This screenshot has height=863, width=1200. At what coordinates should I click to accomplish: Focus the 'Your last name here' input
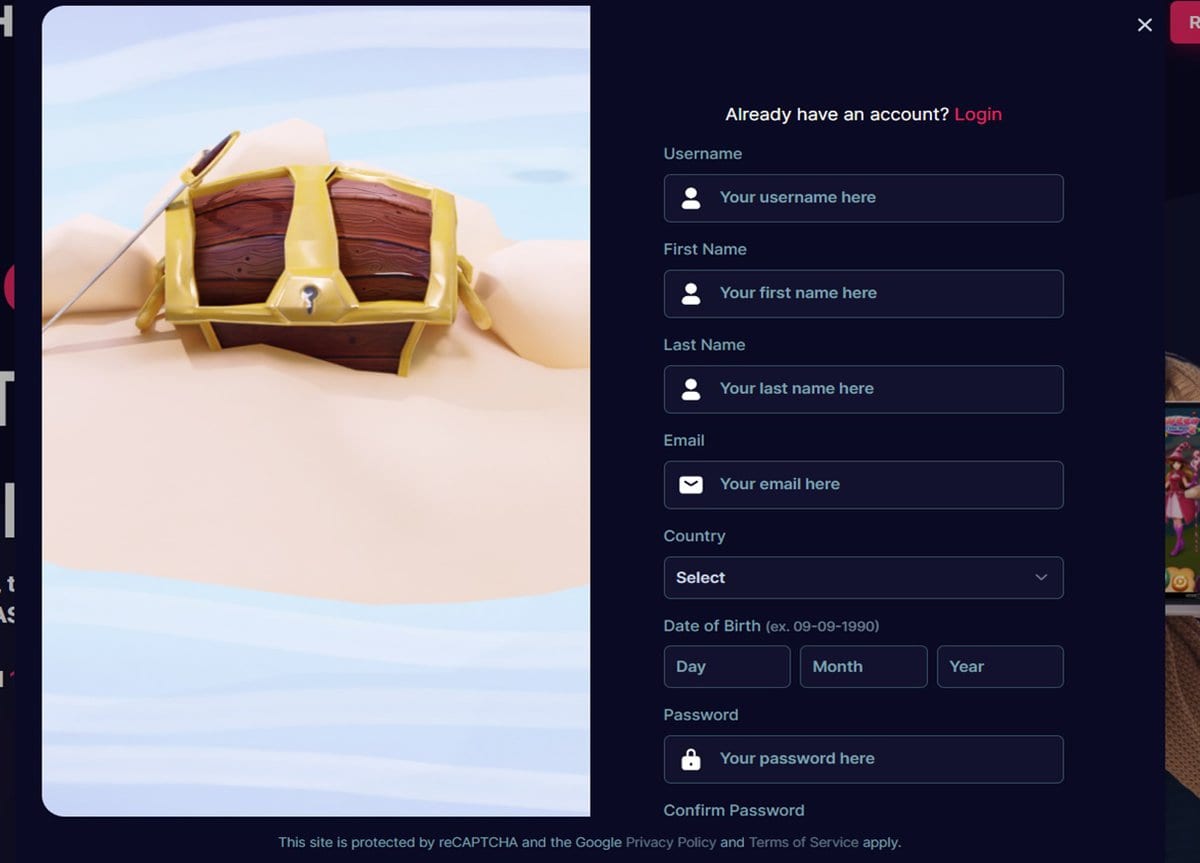pyautogui.click(x=863, y=389)
